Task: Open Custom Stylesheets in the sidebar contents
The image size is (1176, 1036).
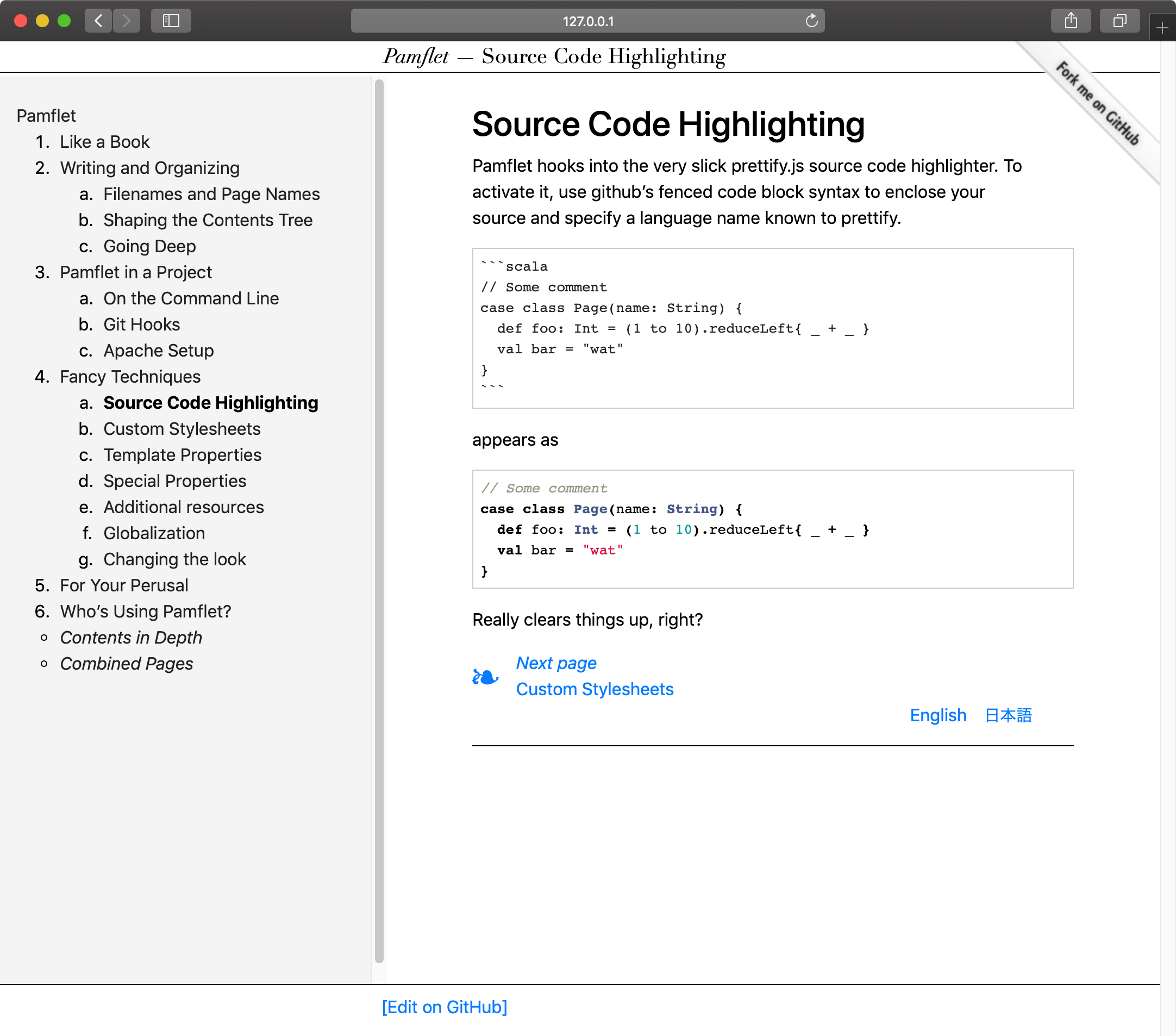Action: [182, 428]
